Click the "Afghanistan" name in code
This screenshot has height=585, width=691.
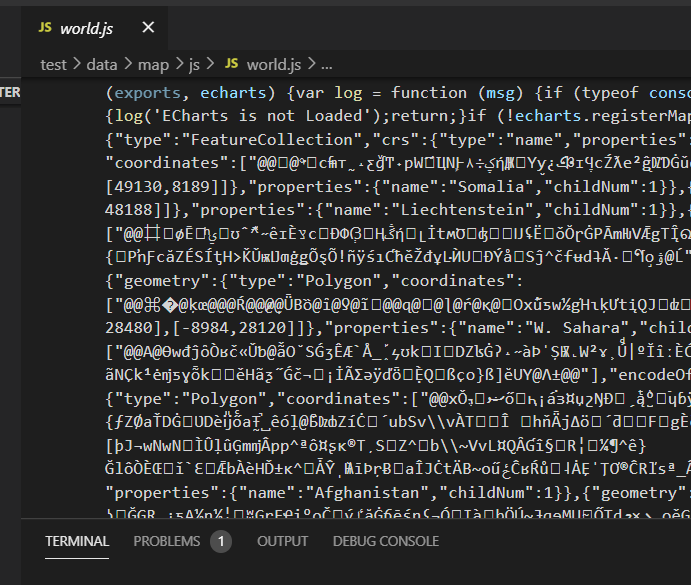coord(367,492)
